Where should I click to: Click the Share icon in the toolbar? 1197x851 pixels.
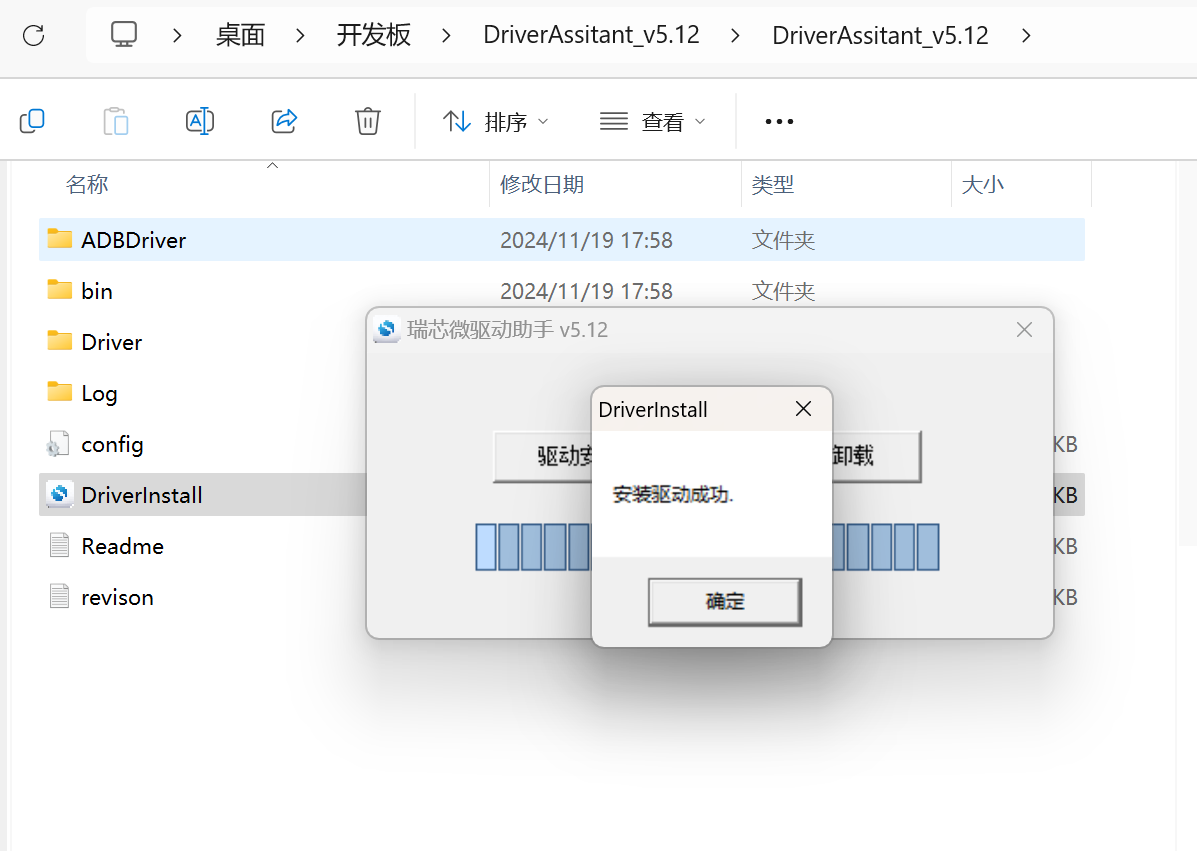pyautogui.click(x=283, y=120)
